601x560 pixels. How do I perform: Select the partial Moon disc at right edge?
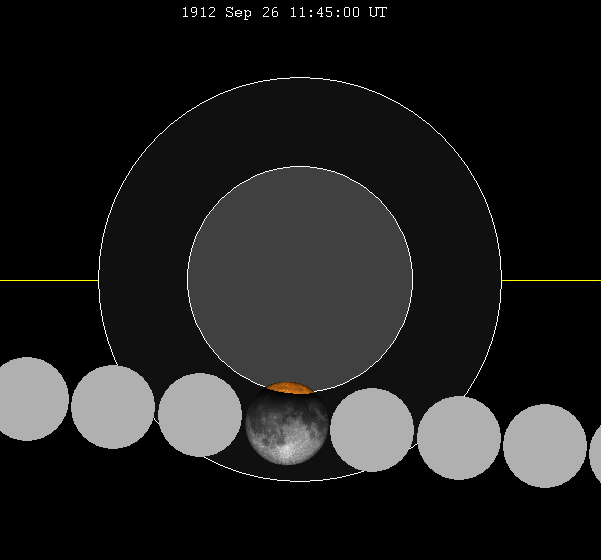point(596,454)
